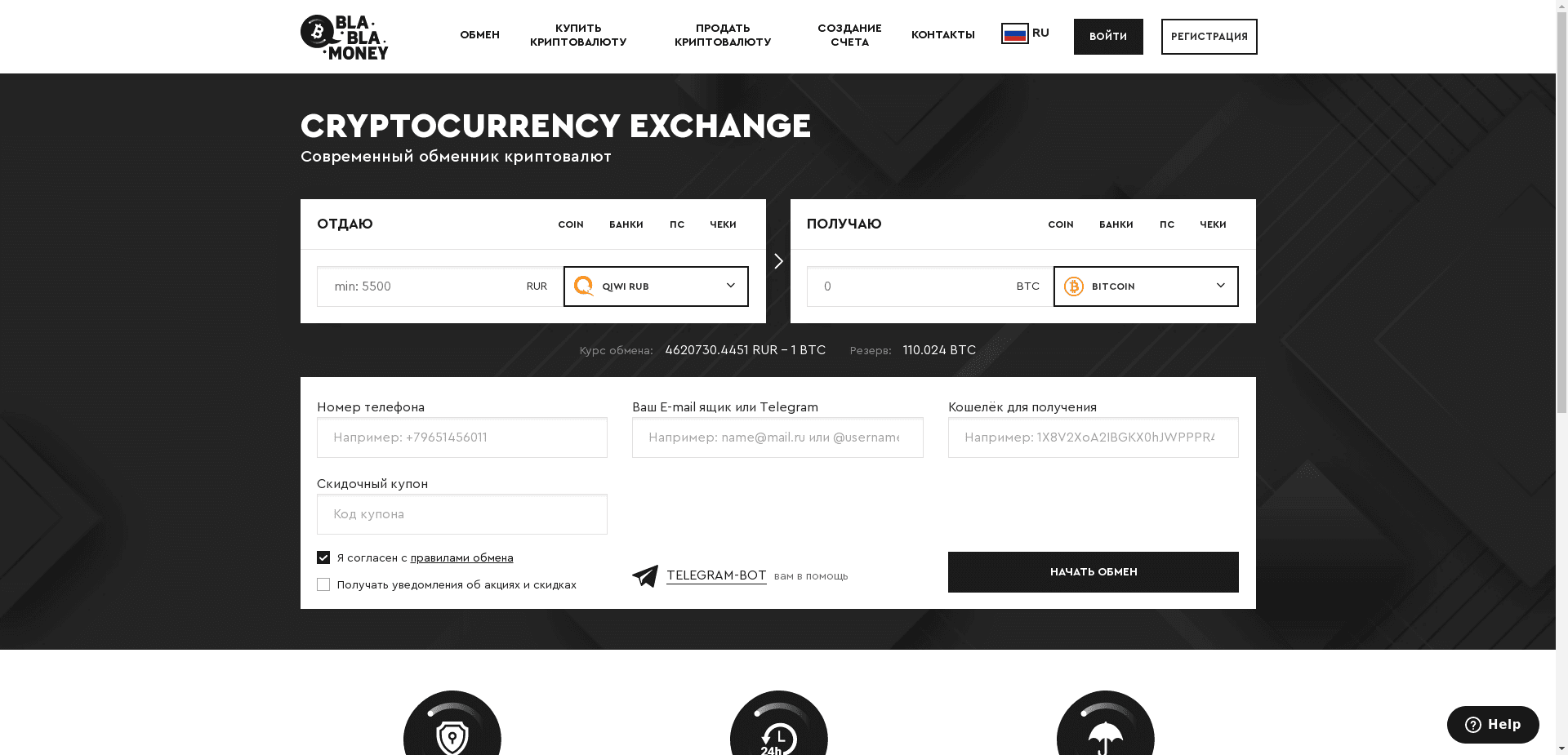Uncheck agreement with правилами обмена
Image resolution: width=1568 pixels, height=755 pixels.
click(x=323, y=557)
